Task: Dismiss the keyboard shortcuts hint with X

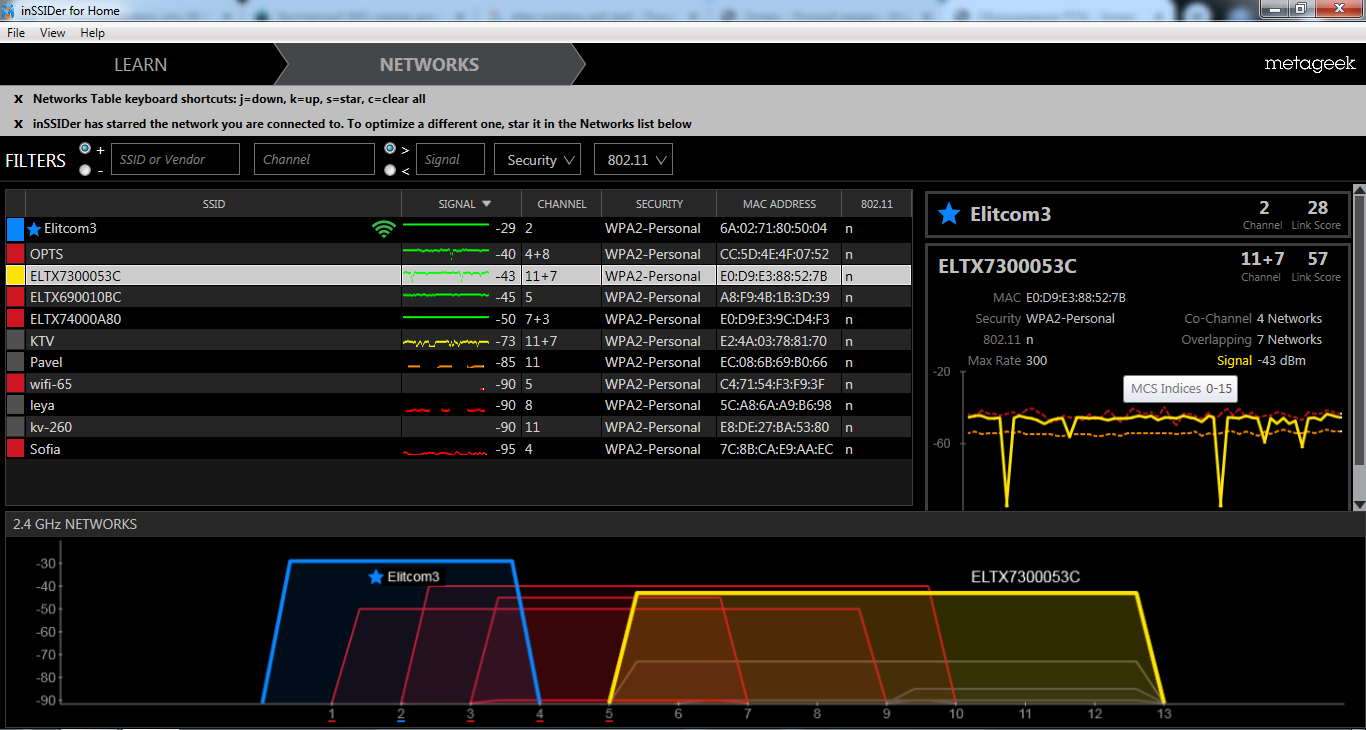Action: [18, 99]
